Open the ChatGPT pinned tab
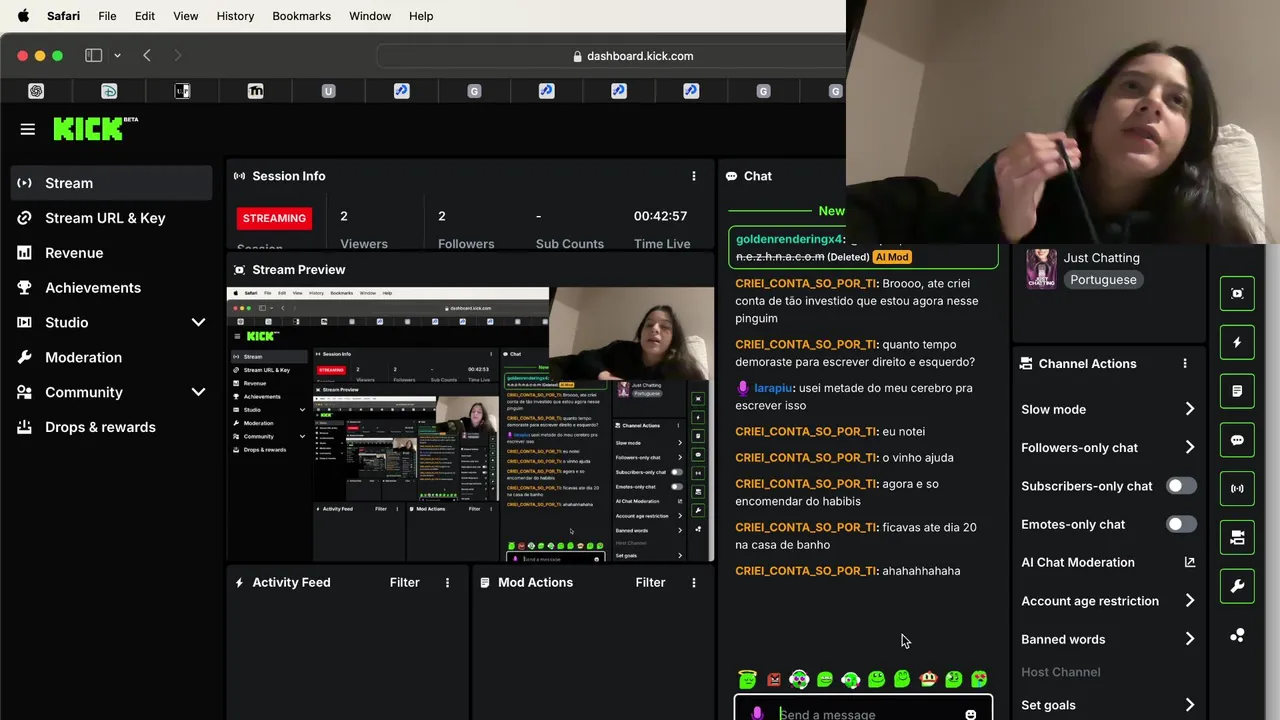The image size is (1280, 720). [36, 91]
